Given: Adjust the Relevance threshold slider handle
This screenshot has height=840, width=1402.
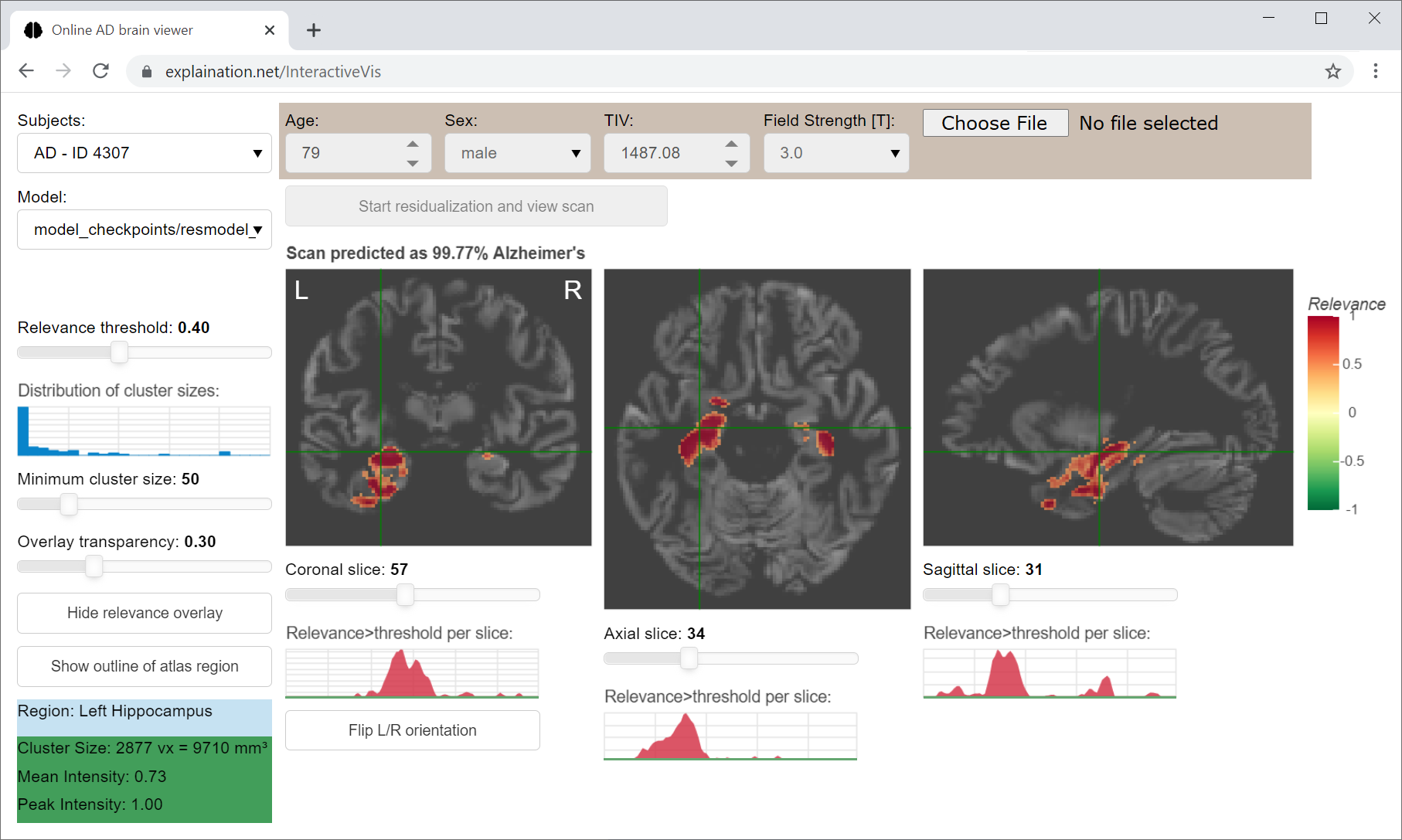Looking at the screenshot, I should [x=119, y=352].
